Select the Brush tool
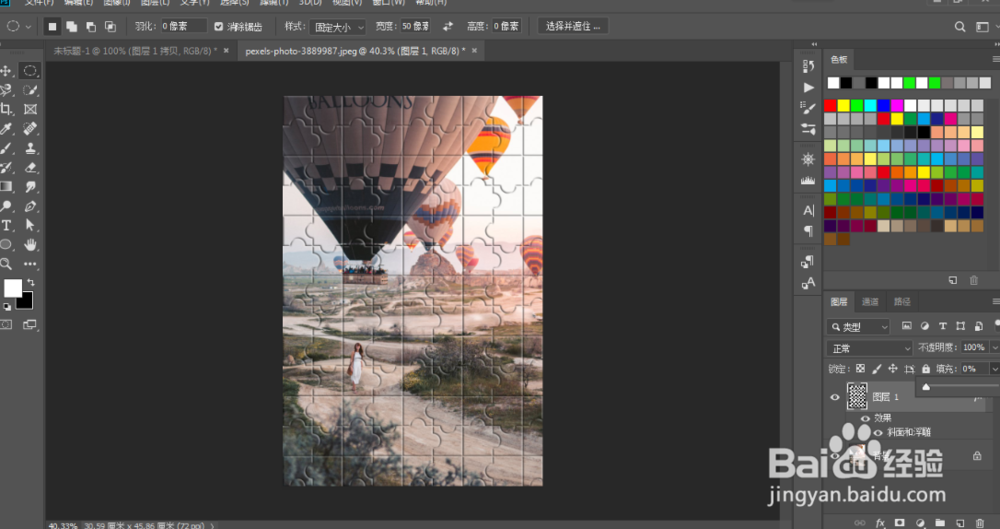 pyautogui.click(x=6, y=148)
